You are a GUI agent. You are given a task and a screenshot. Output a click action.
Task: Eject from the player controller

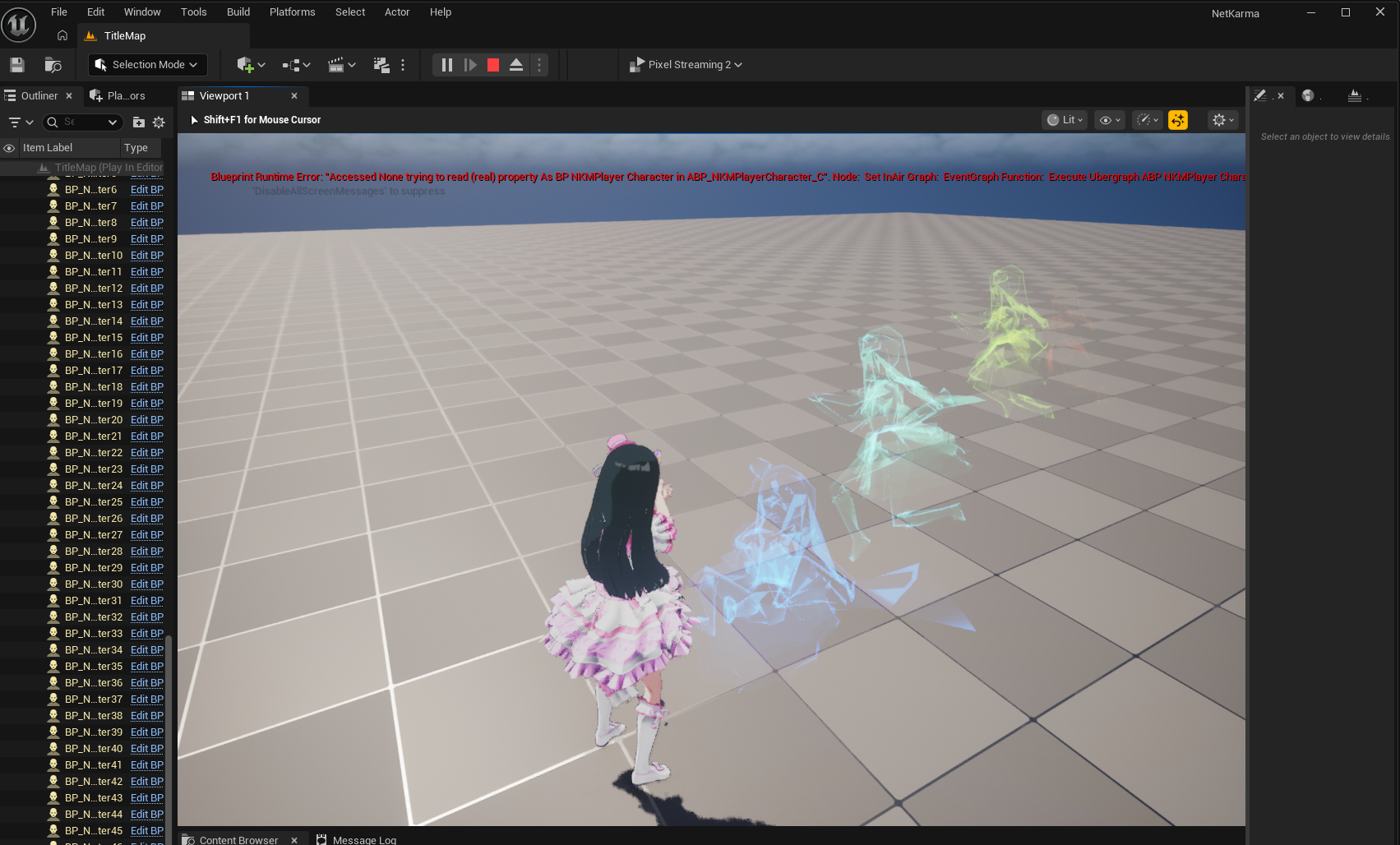[516, 65]
